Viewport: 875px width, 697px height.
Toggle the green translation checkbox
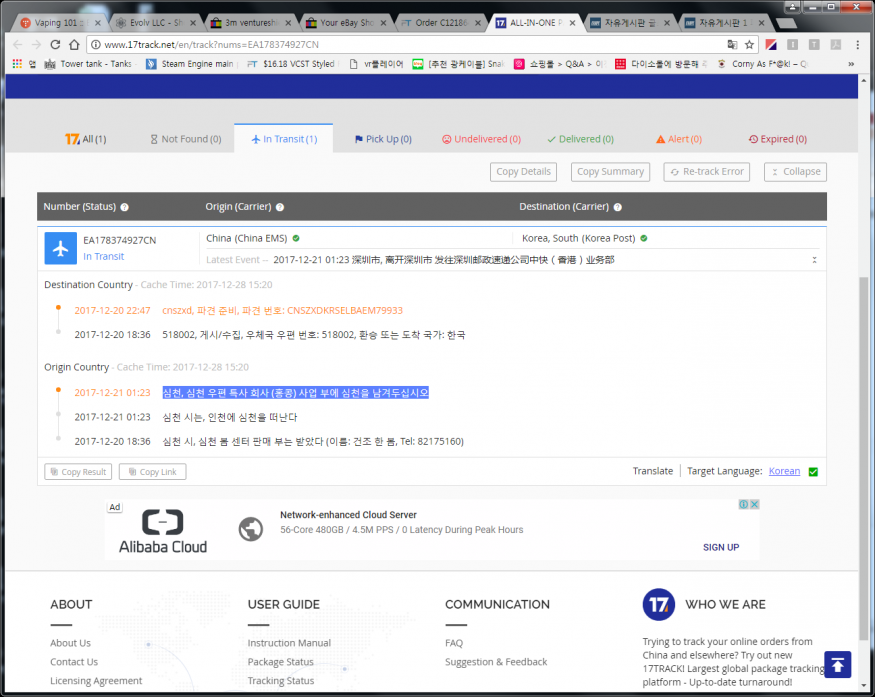813,472
